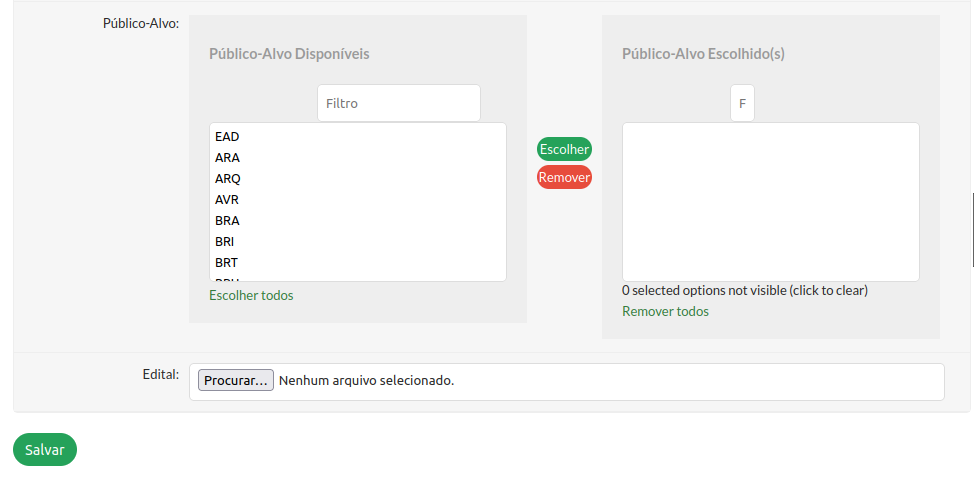The width and height of the screenshot is (974, 485).
Task: Select BRA in the available list
Action: (358, 221)
